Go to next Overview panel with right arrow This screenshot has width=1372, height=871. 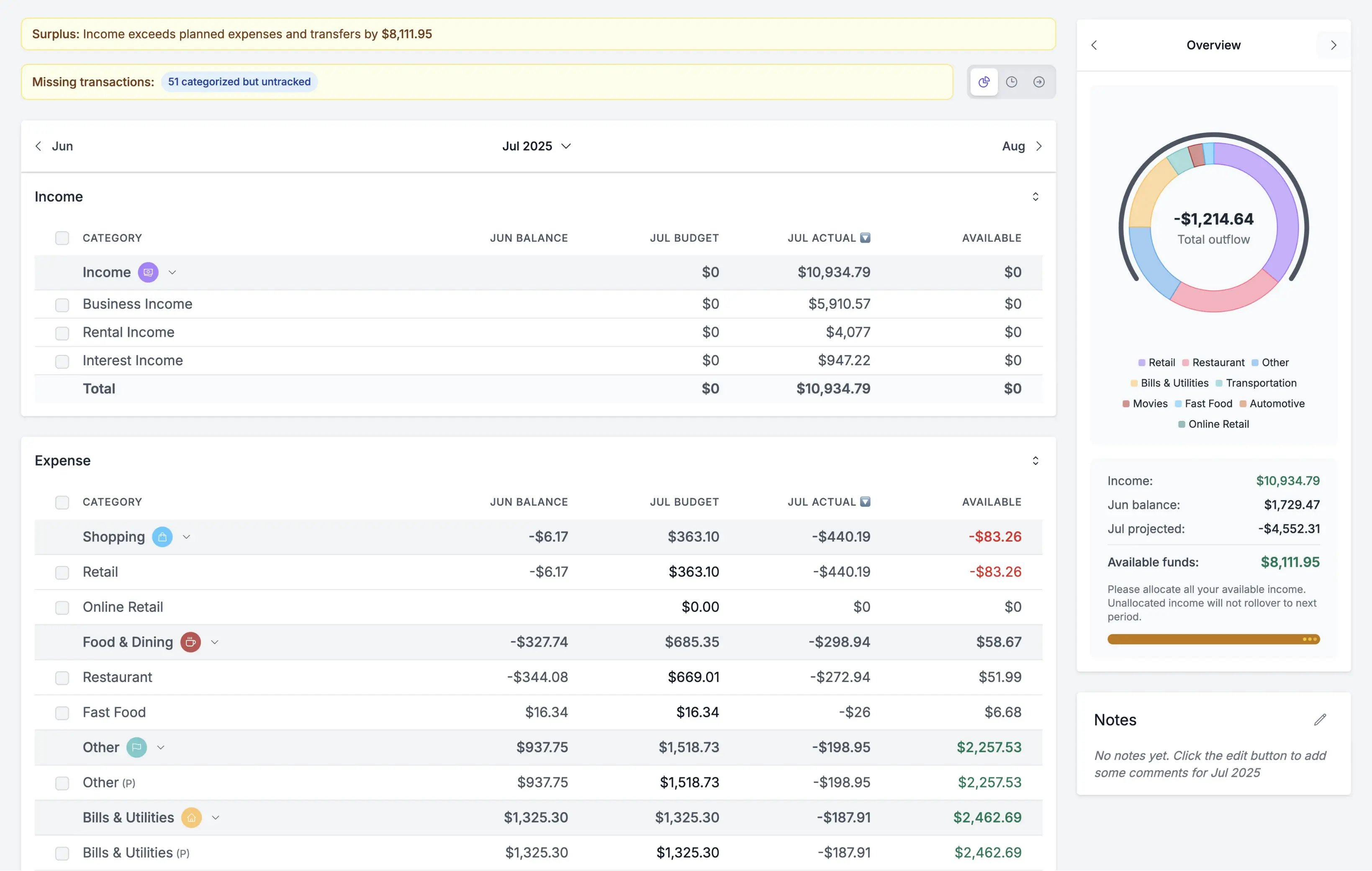(x=1333, y=45)
